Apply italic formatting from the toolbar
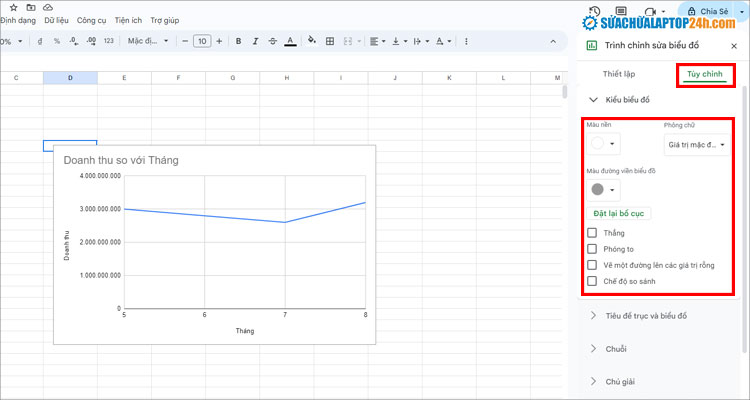The width and height of the screenshot is (750, 400). (255, 41)
